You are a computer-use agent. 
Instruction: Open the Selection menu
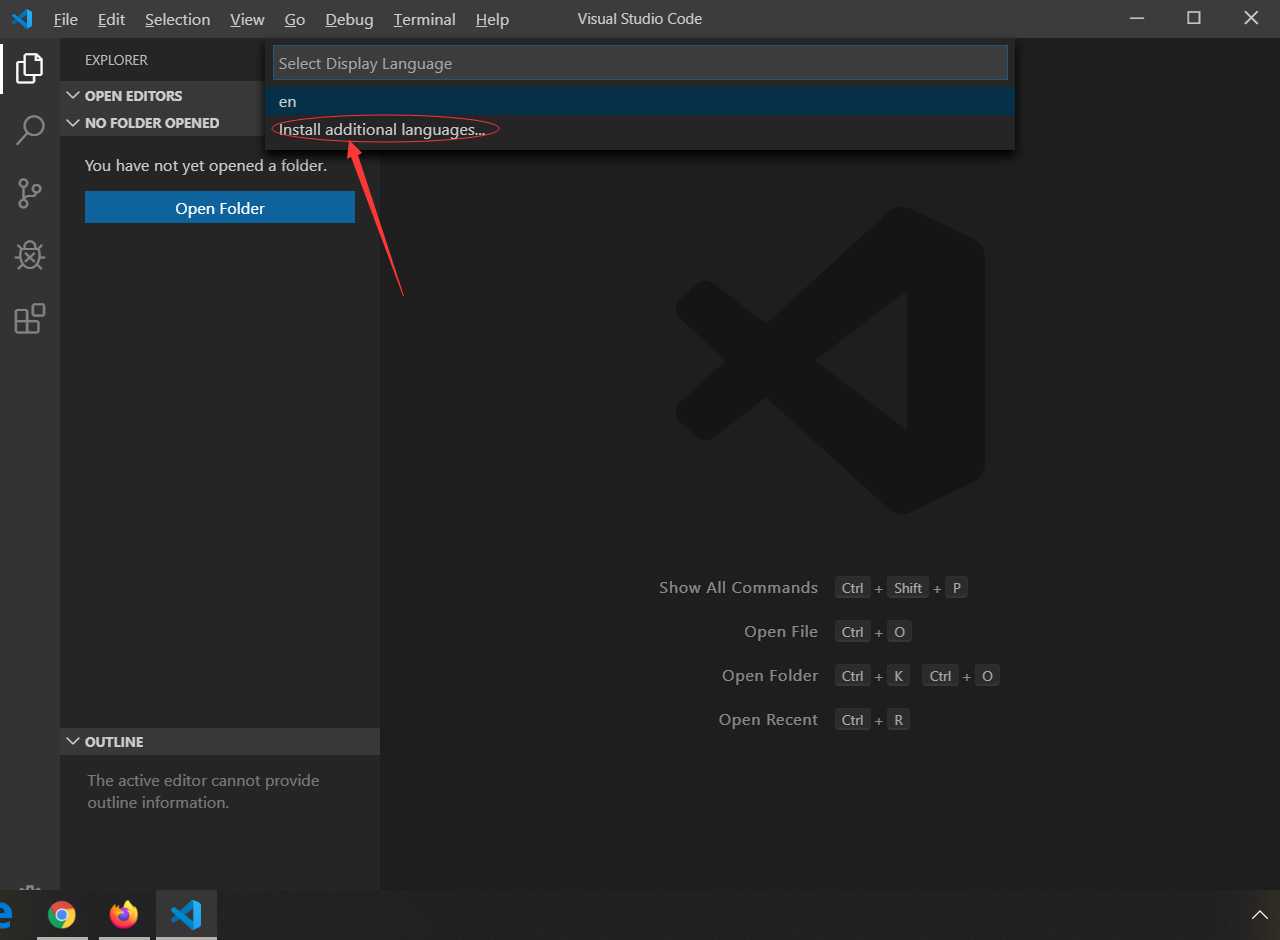pyautogui.click(x=177, y=19)
